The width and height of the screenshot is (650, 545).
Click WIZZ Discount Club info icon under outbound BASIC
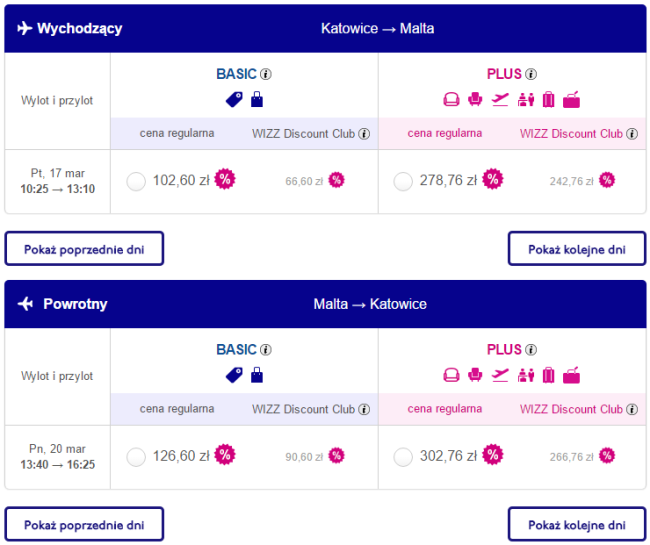pos(364,134)
